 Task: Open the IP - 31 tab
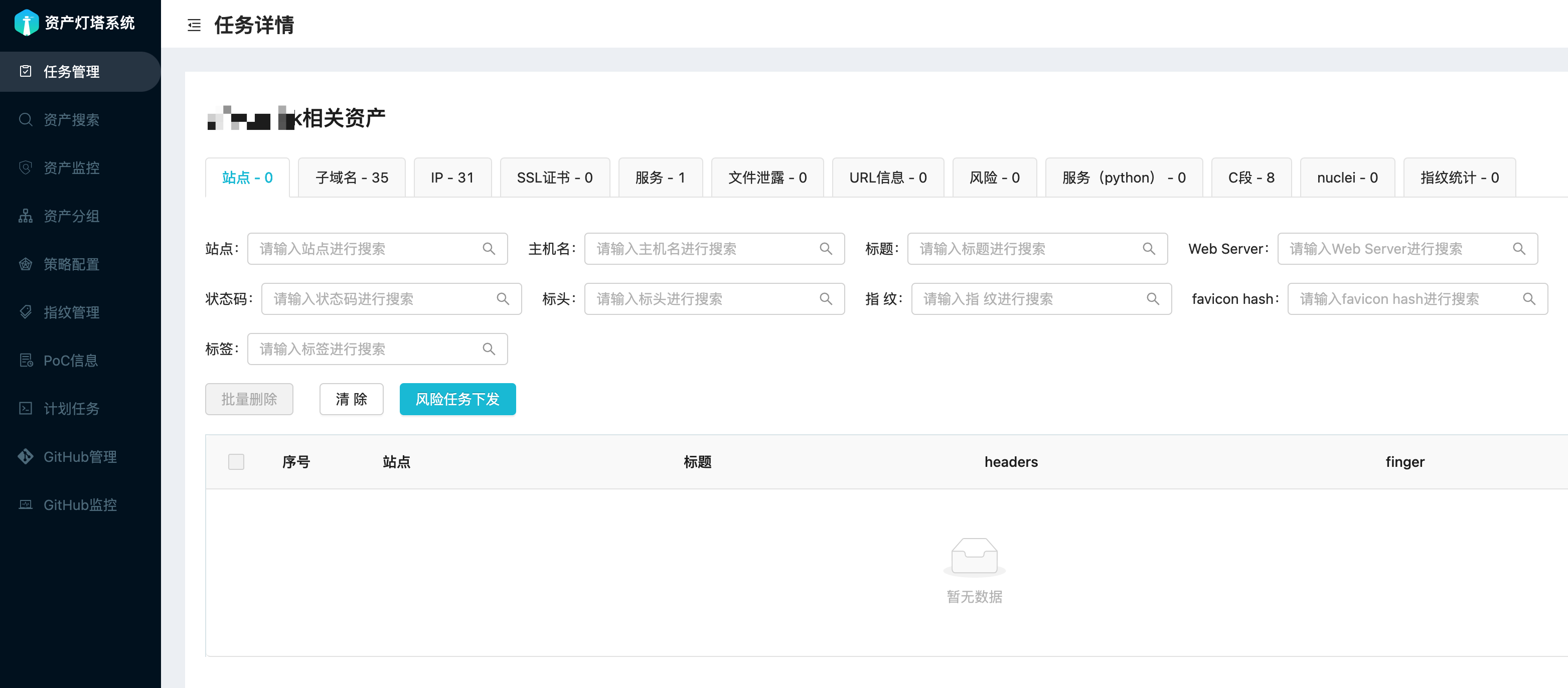451,178
